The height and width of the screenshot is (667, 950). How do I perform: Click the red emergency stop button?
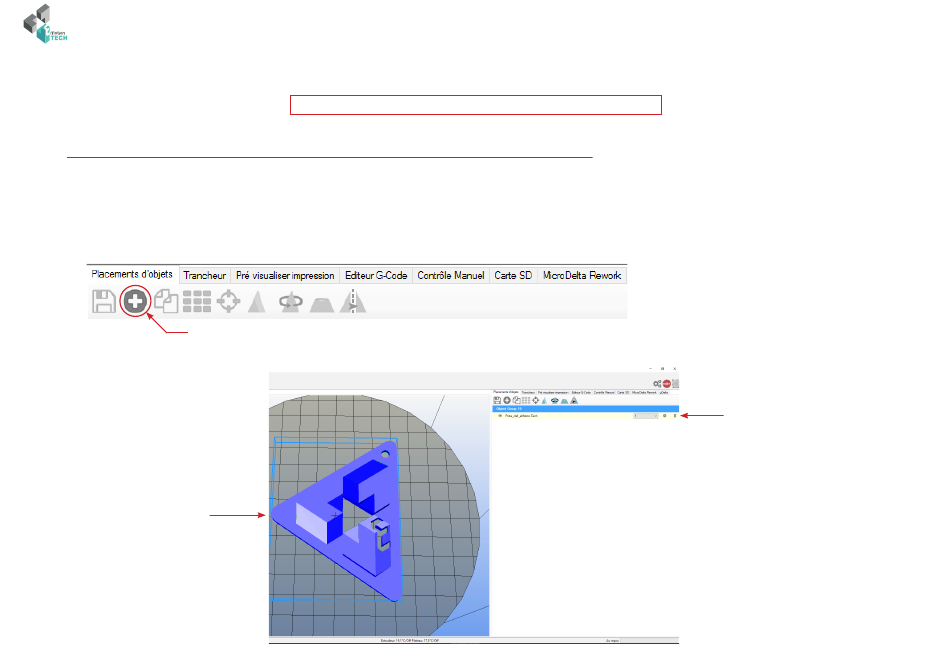[x=666, y=383]
